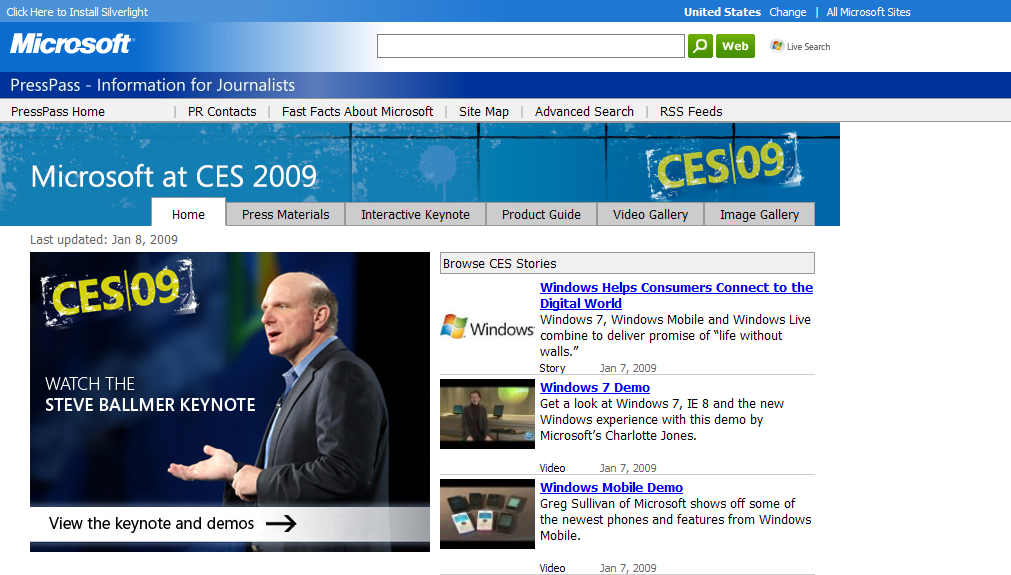This screenshot has width=1011, height=575.
Task: Click the Microsoft logo
Action: coord(70,44)
